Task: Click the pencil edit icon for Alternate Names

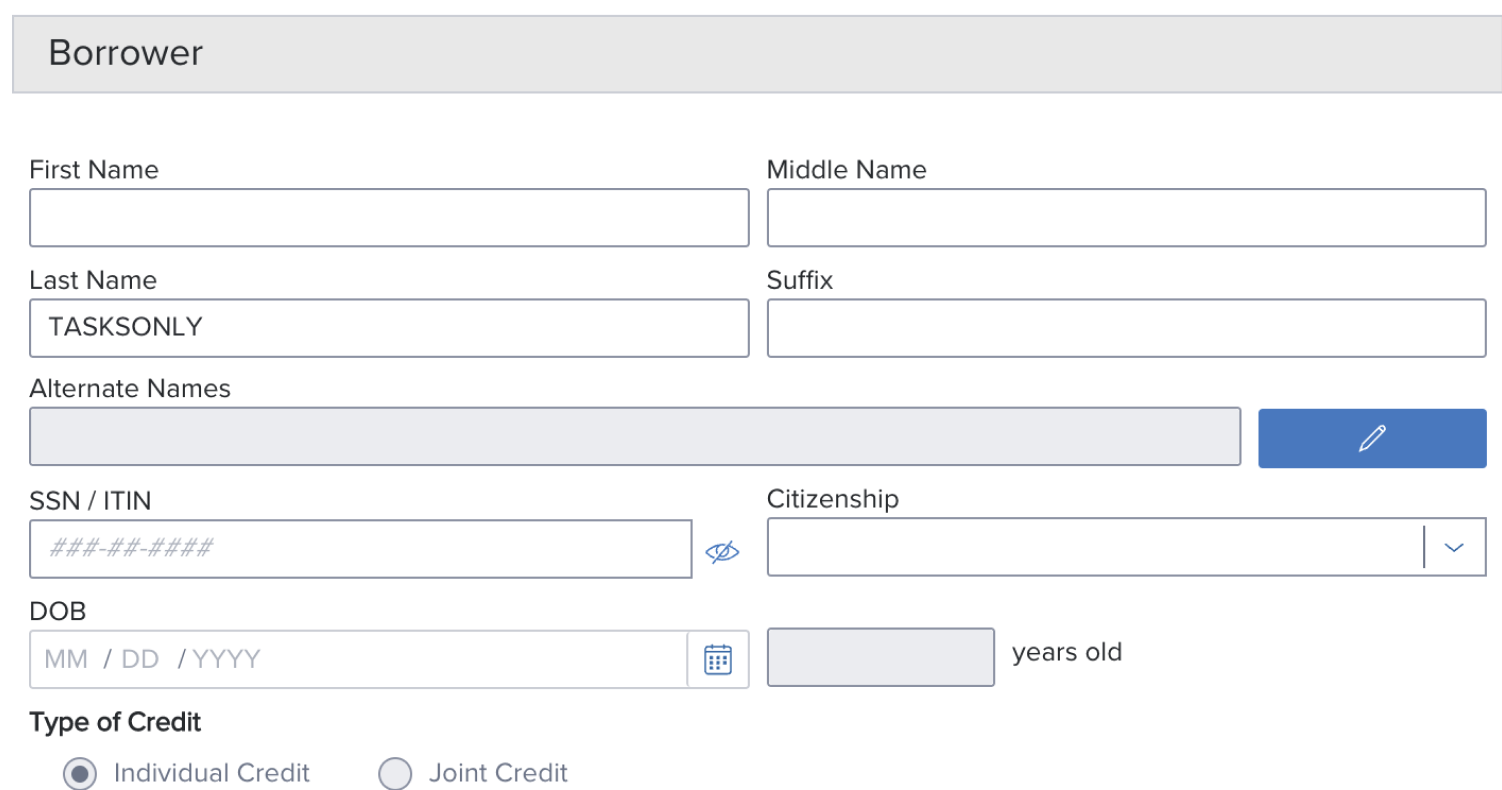Action: (x=1372, y=438)
